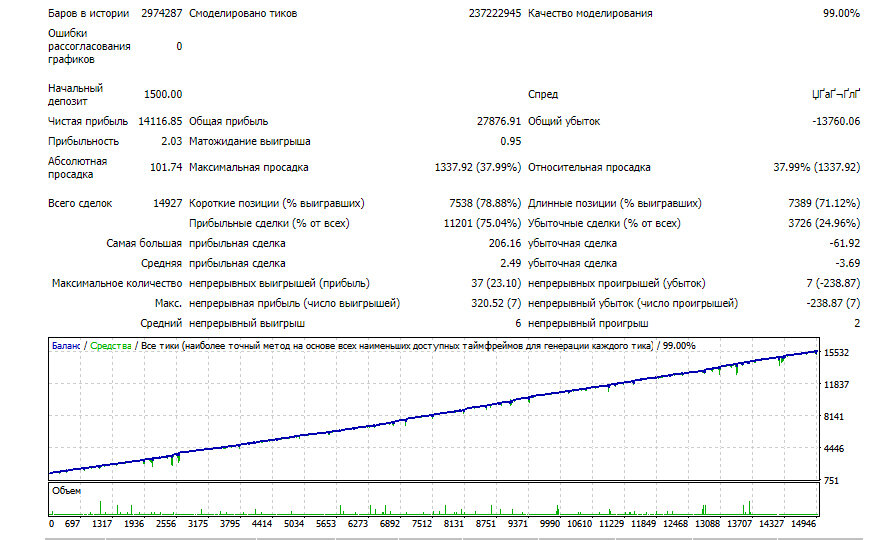Click the 10610 x-axis trade label

pyautogui.click(x=580, y=524)
